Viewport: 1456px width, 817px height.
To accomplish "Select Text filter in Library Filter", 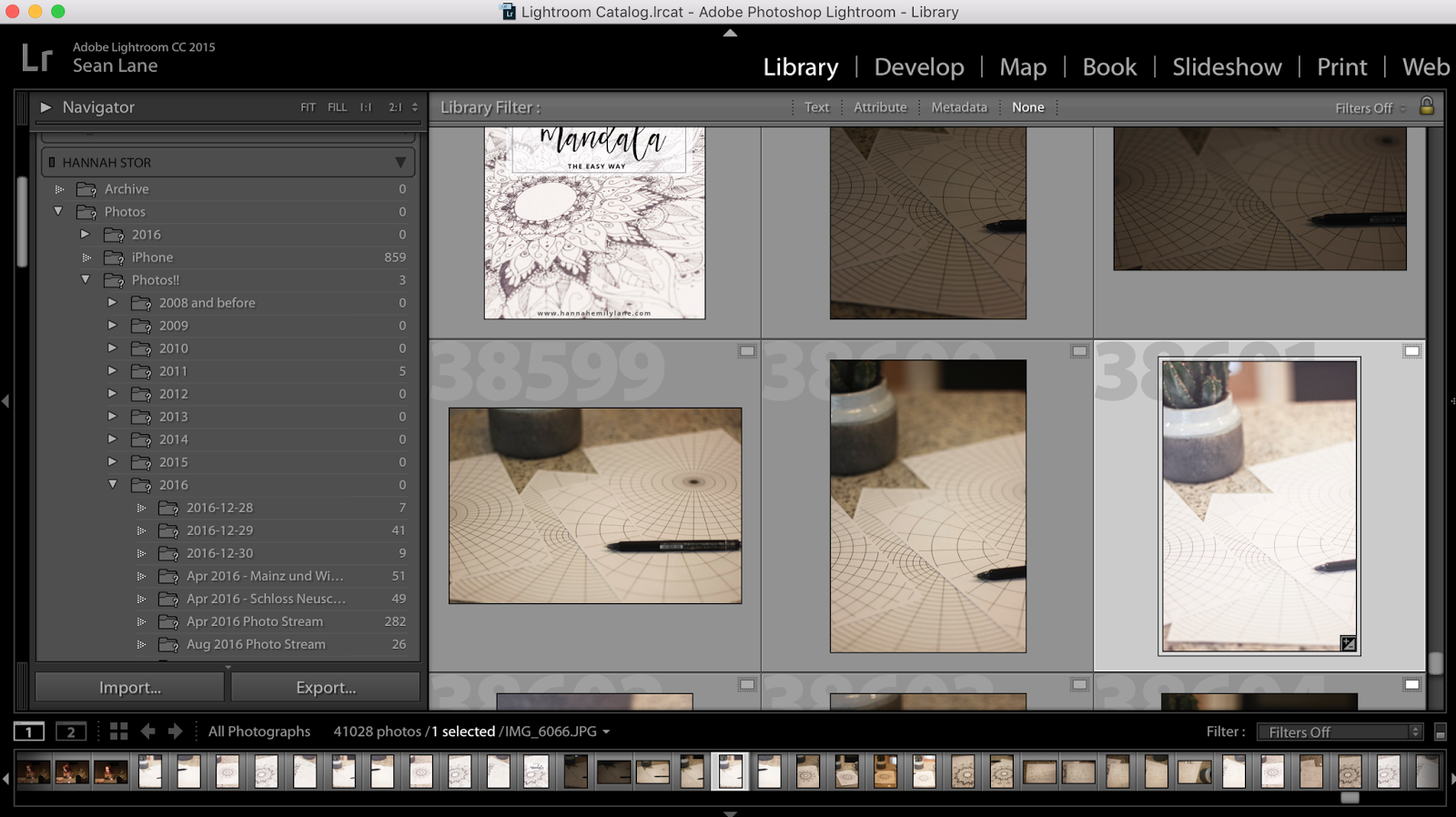I will [816, 107].
